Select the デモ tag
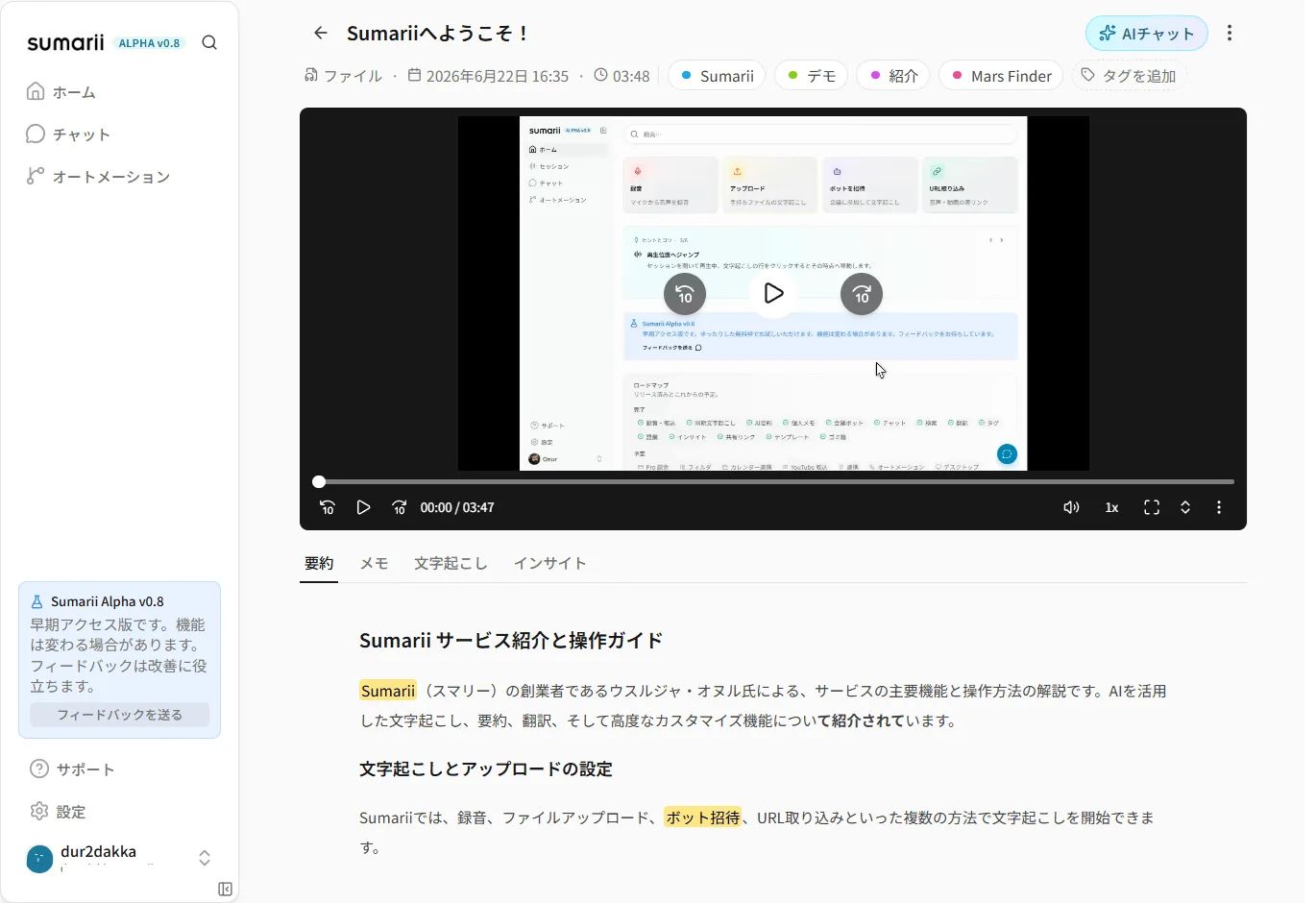The width and height of the screenshot is (1316, 903). (811, 76)
